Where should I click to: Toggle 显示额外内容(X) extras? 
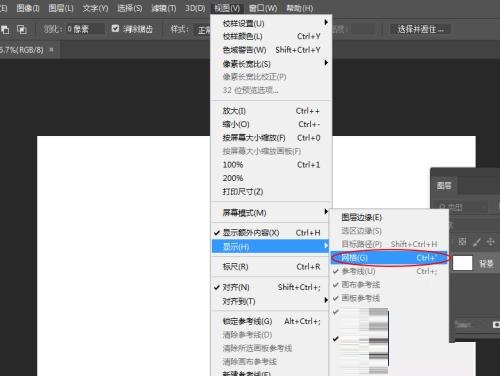[x=270, y=233]
